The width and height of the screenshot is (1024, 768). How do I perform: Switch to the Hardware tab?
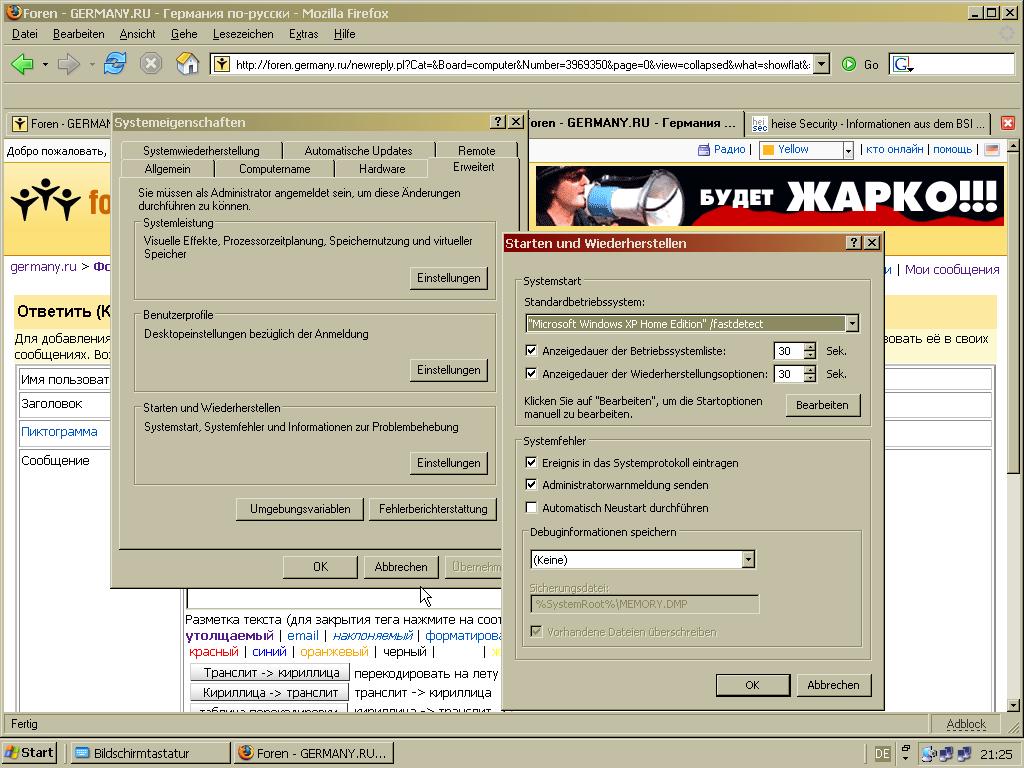tap(382, 169)
